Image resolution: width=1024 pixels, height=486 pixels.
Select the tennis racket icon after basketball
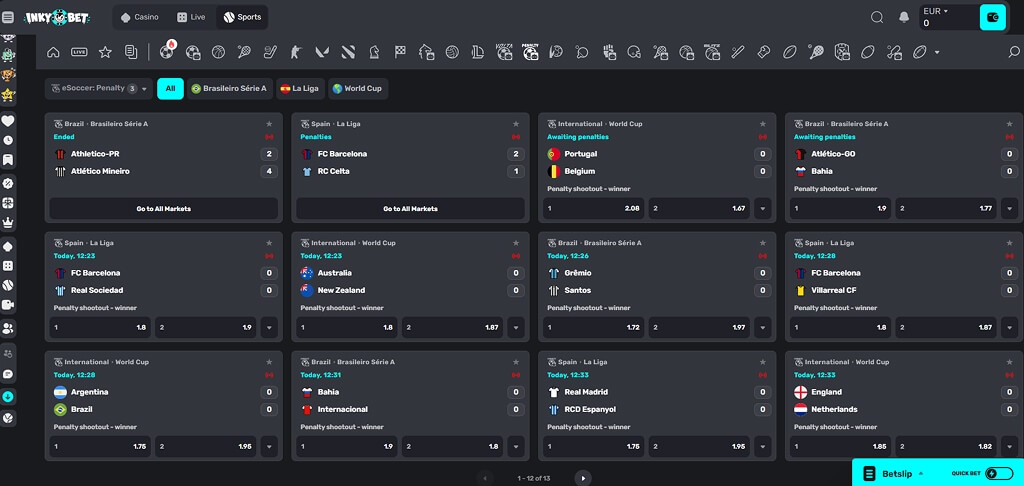click(x=244, y=52)
